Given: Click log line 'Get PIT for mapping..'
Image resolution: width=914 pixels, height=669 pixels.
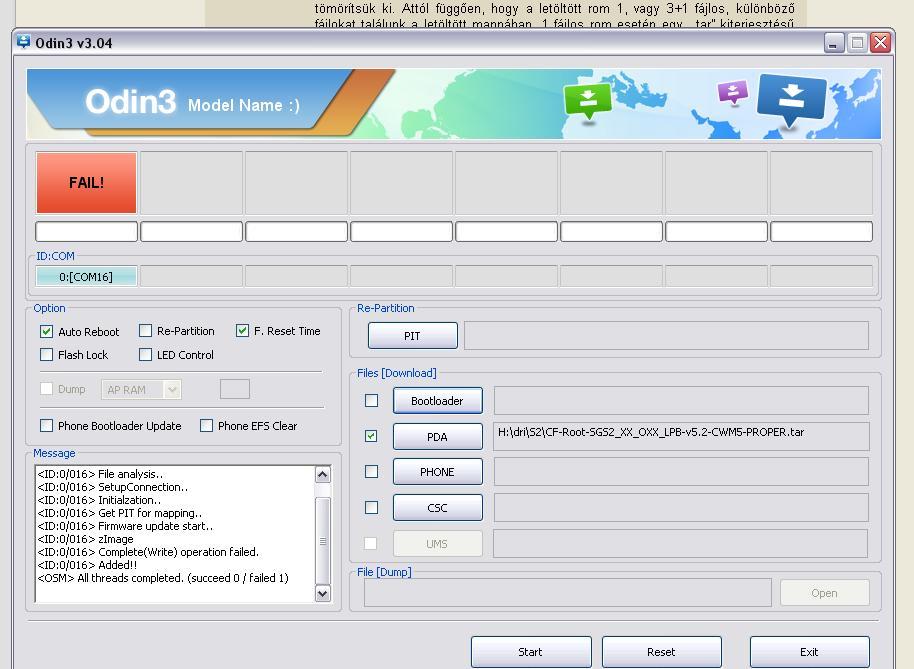Looking at the screenshot, I should click(x=119, y=513).
